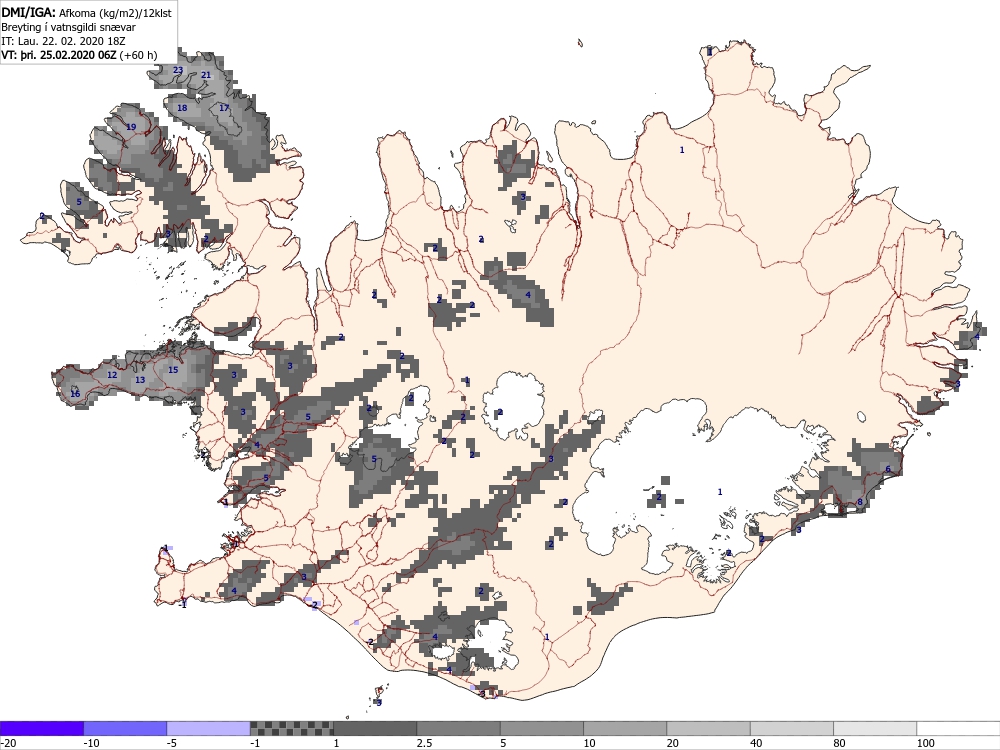Viewport: 1000px width, 750px height.
Task: Select the legend tick label 100
Action: (926, 743)
